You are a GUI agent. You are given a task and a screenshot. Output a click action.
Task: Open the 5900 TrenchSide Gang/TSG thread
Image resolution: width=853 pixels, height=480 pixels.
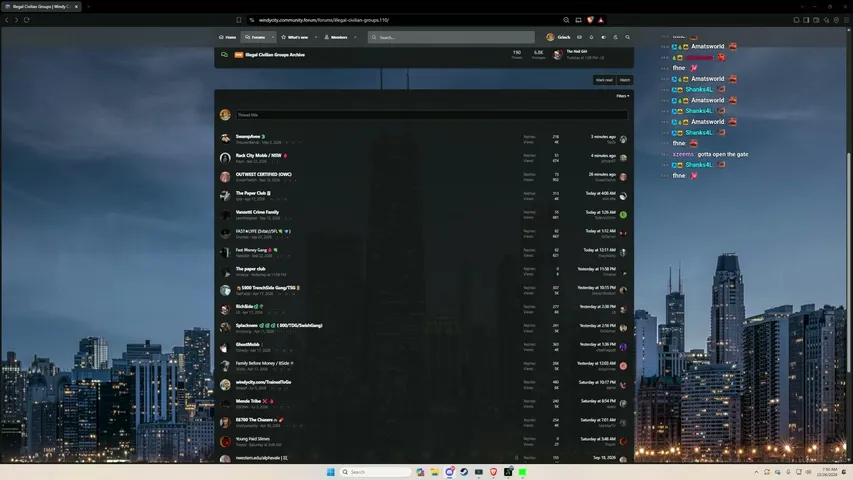(x=268, y=287)
